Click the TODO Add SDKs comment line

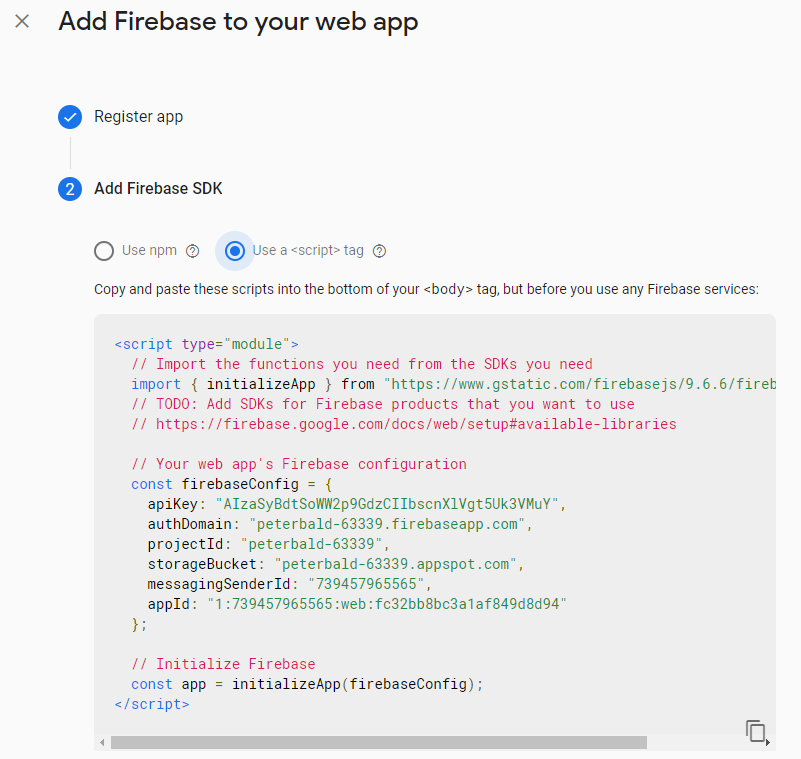click(x=383, y=404)
